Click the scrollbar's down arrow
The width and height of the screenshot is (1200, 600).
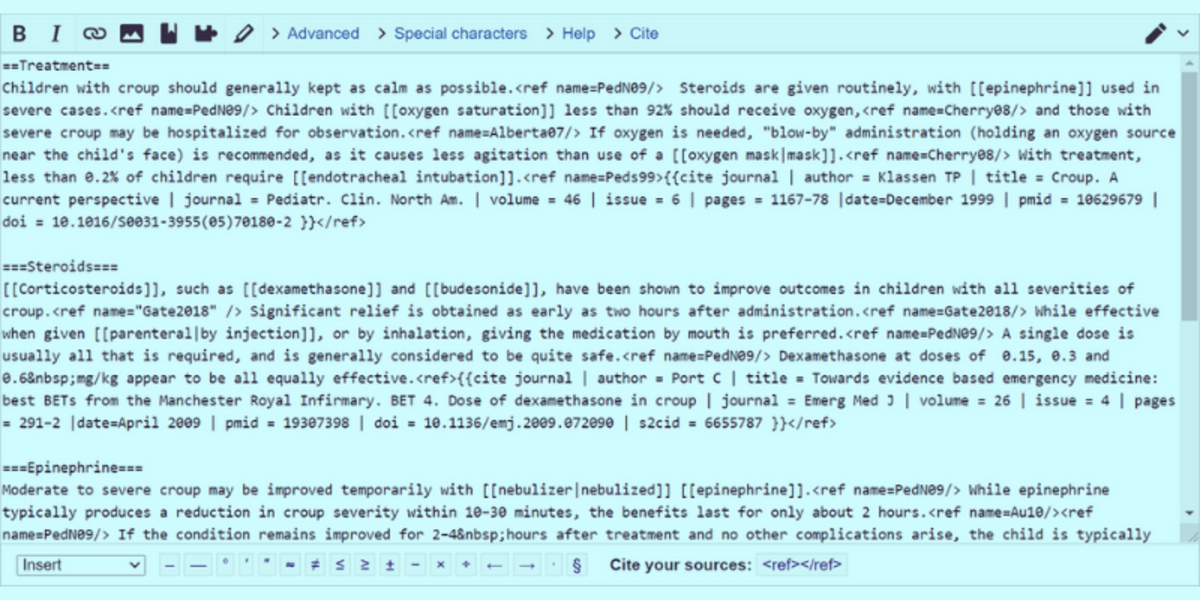pos(1188,513)
